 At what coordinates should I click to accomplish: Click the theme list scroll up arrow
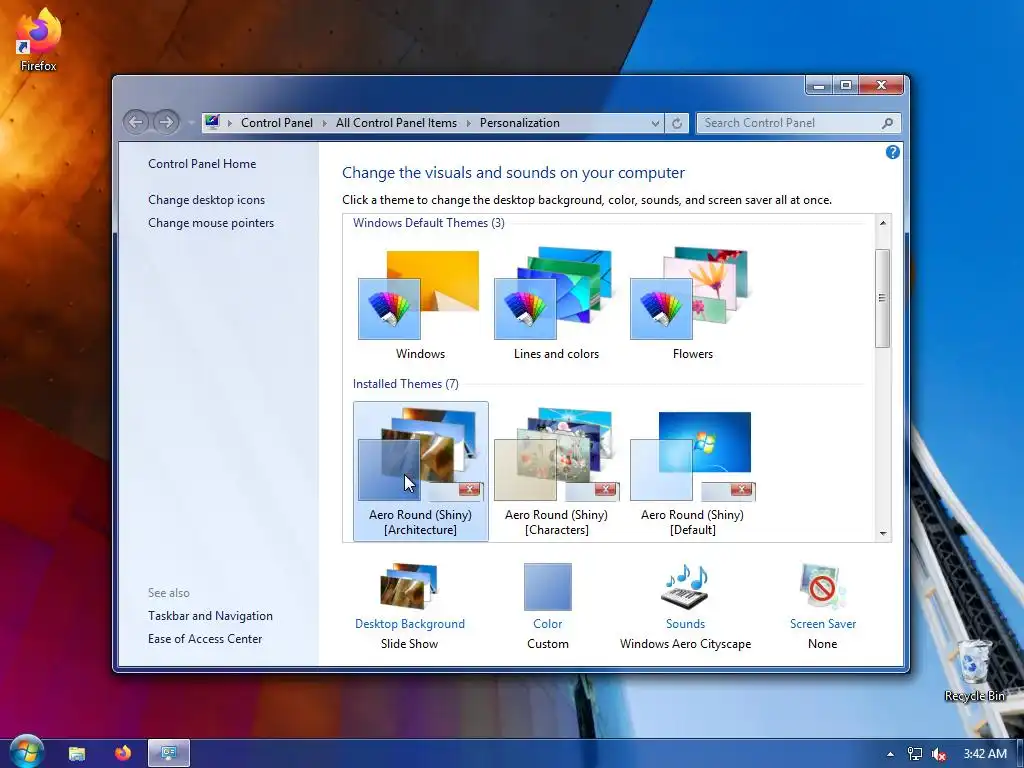click(883, 223)
